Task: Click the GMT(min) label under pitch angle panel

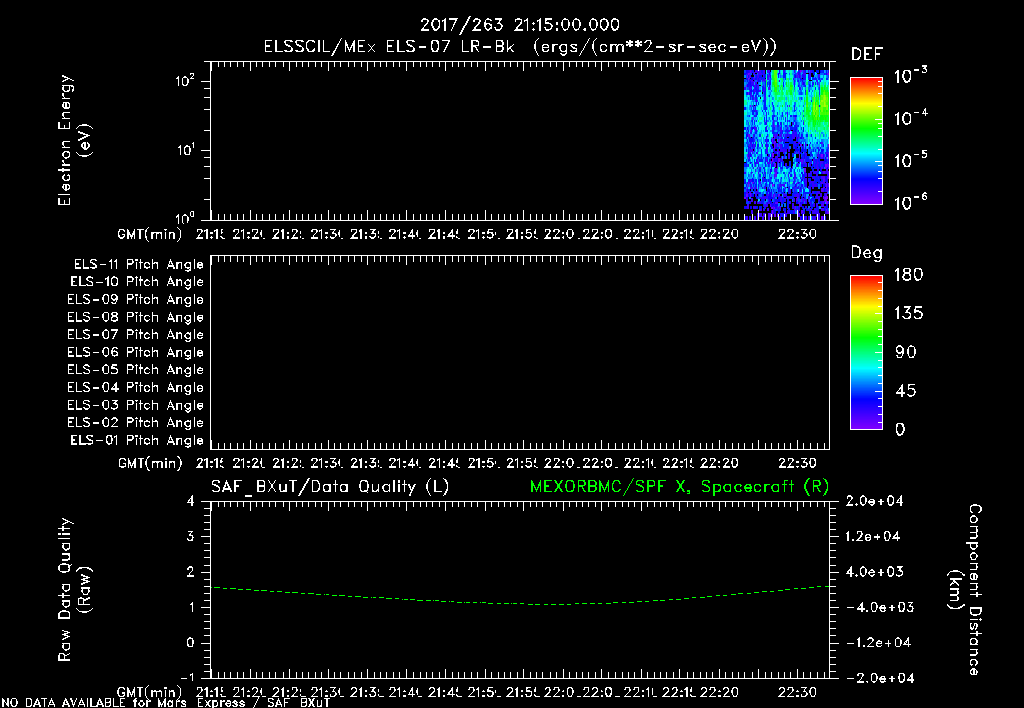Action: [x=150, y=463]
